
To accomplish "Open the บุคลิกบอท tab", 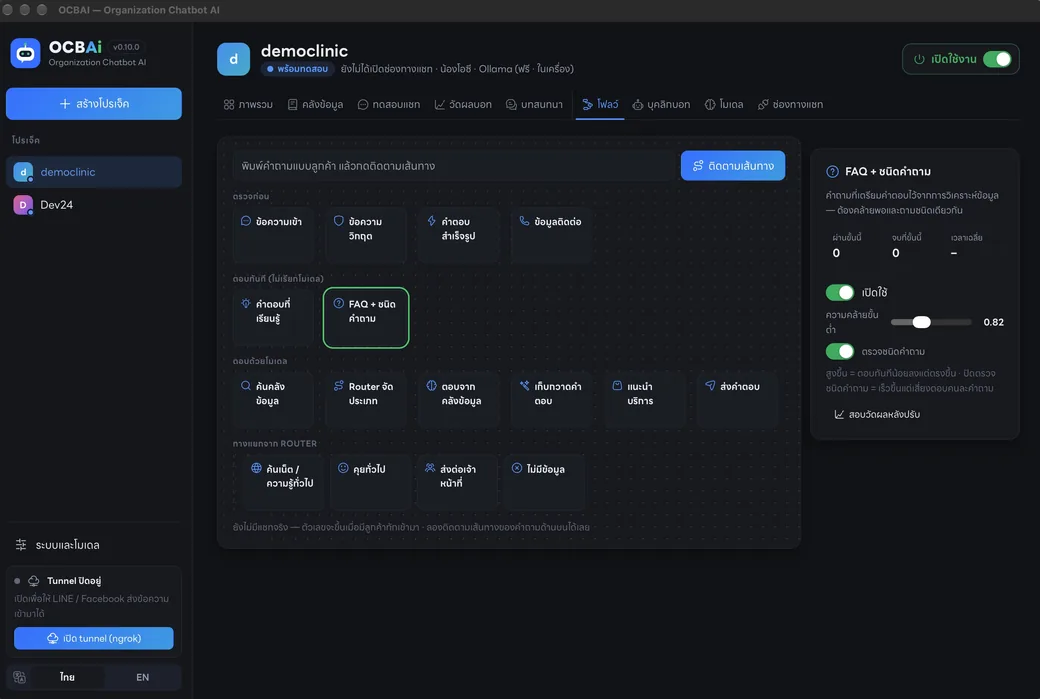I will click(x=661, y=104).
